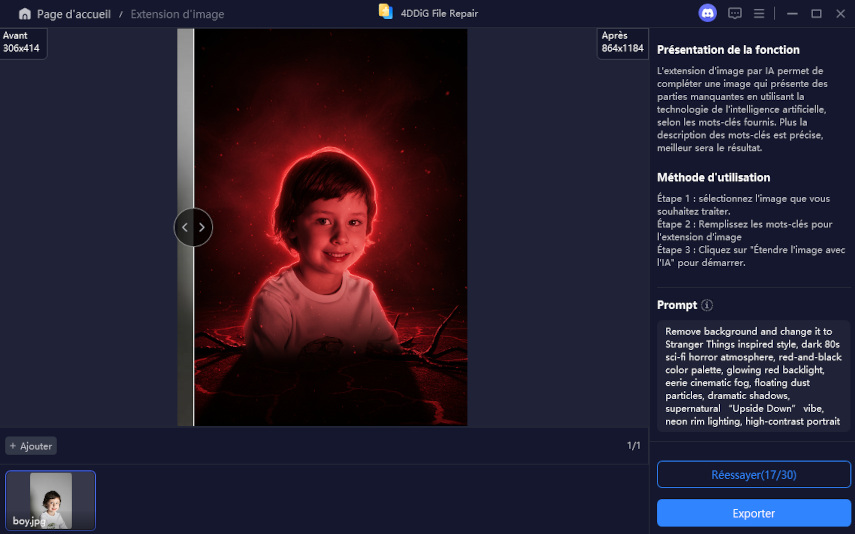Open the hamburger menu icon
The width and height of the screenshot is (855, 534).
758,14
